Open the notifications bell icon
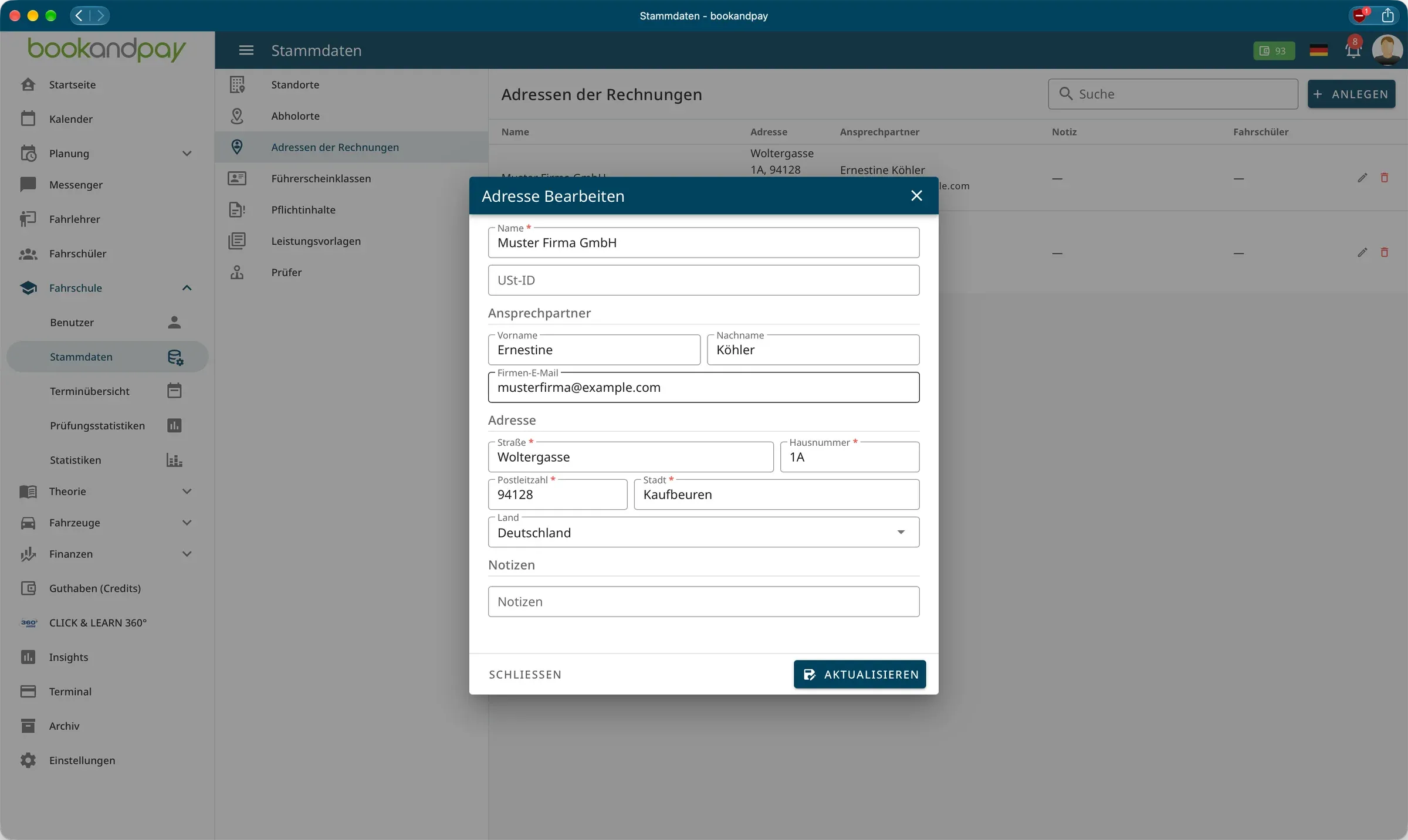The width and height of the screenshot is (1408, 840). [1353, 50]
